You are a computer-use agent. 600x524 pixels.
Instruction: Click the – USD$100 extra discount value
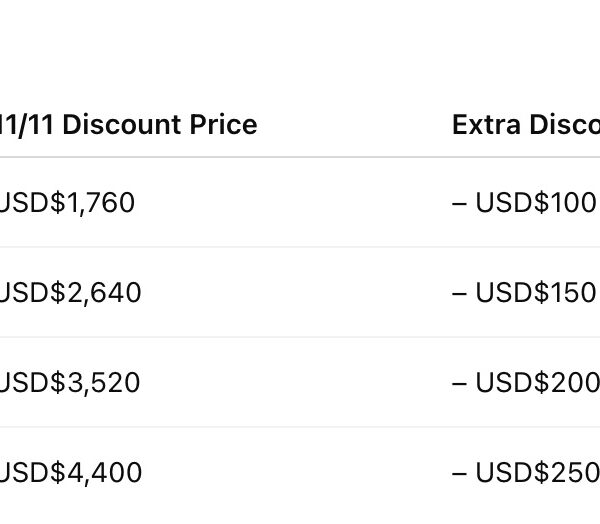524,202
